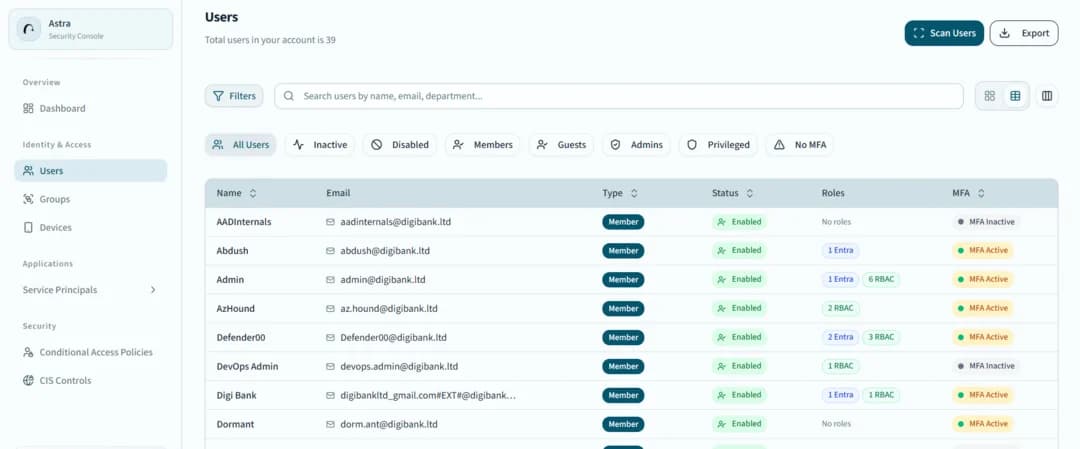The width and height of the screenshot is (1080, 449).
Task: Select Users in the sidebar
Action: 90,171
